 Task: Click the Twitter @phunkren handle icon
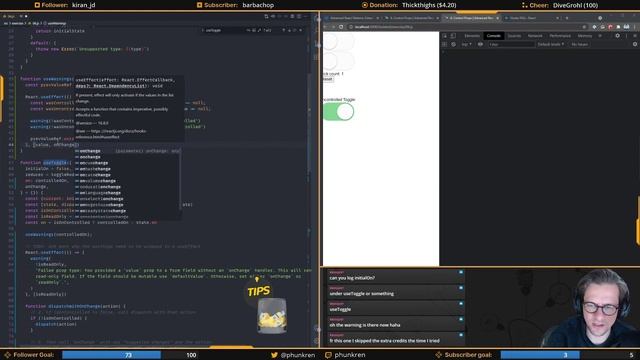pos(274,355)
